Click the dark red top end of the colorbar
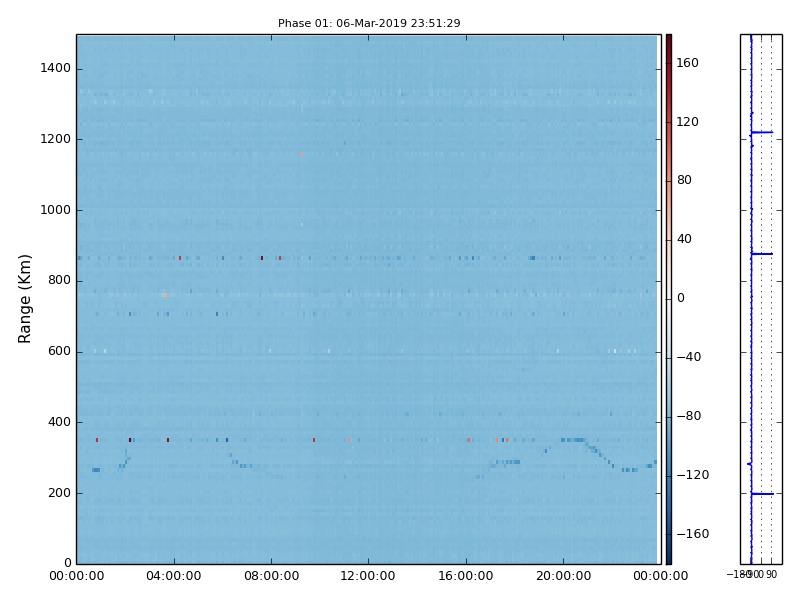 tap(669, 39)
